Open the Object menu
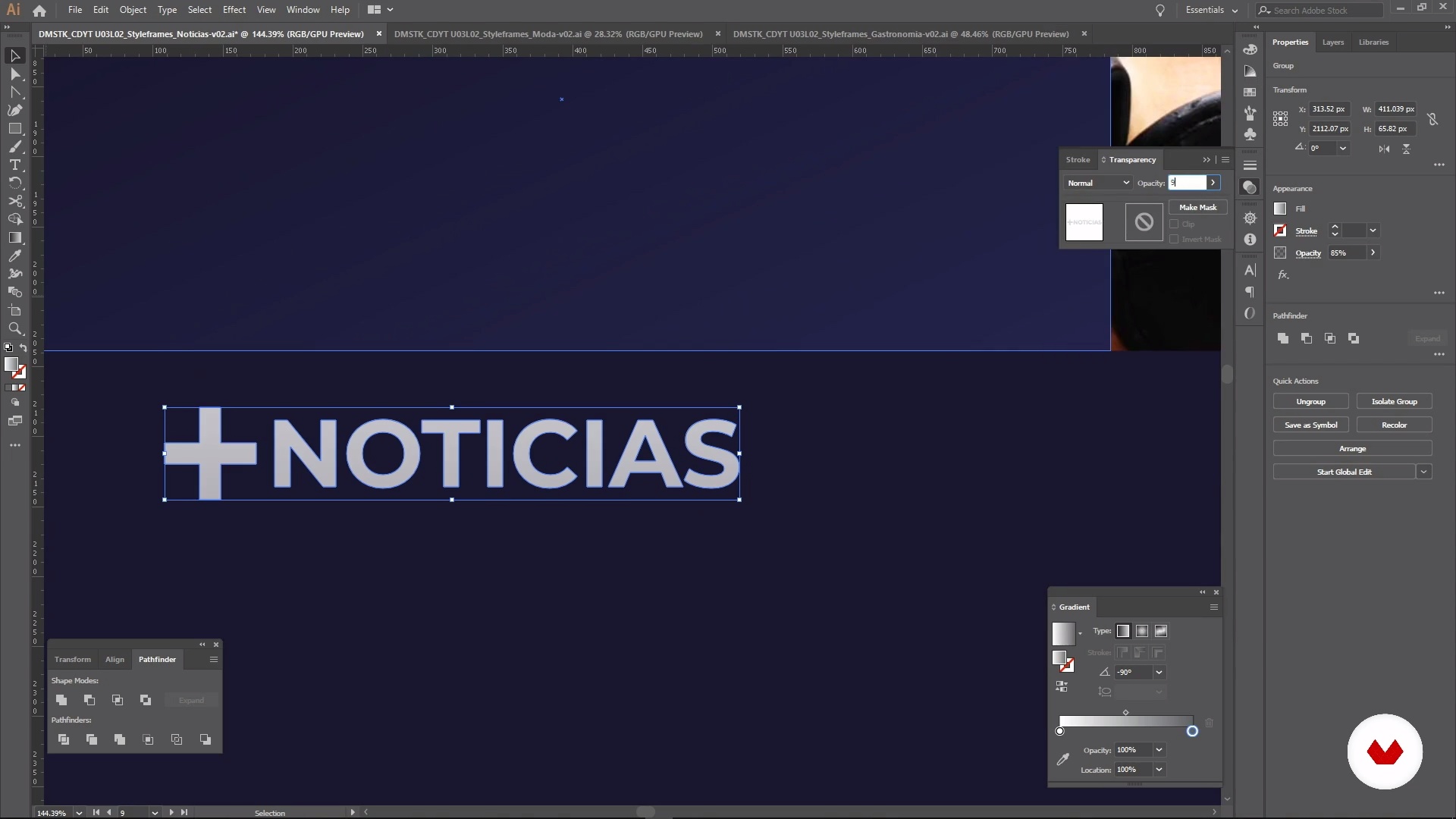 (x=133, y=10)
